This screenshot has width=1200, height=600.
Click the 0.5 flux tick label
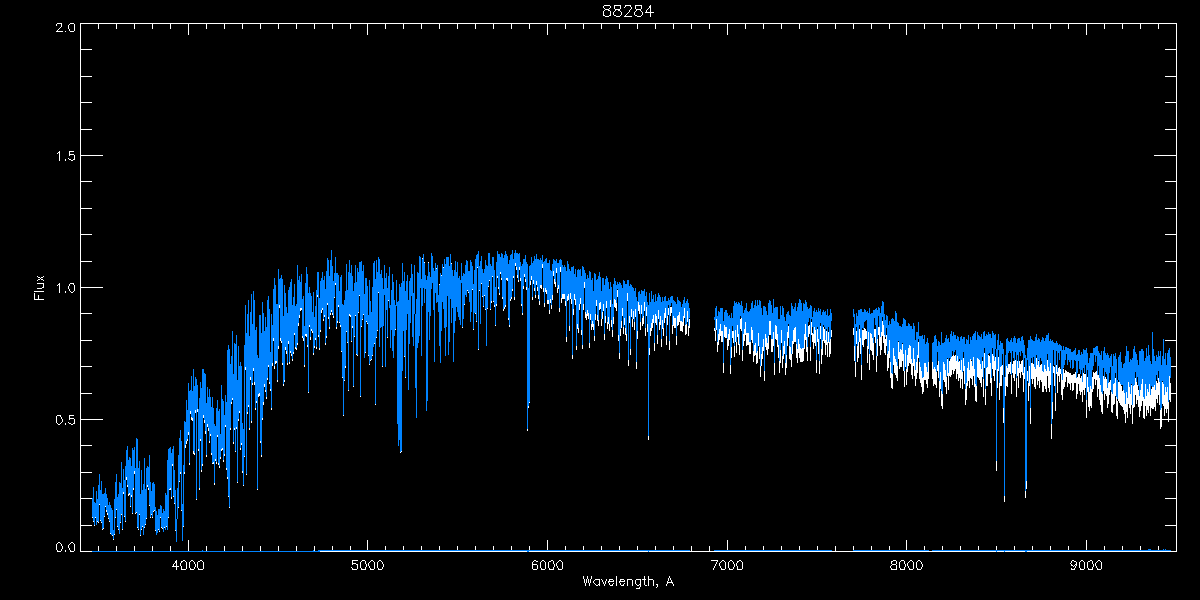[x=66, y=419]
